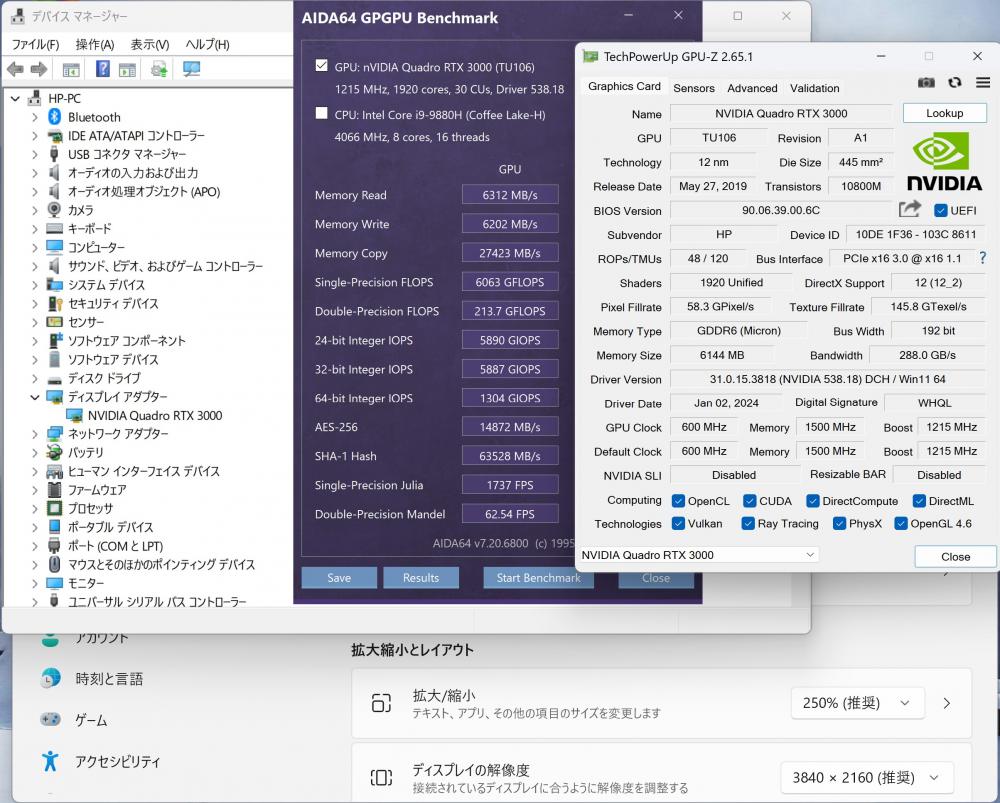Open the 250% (推奨) scale dropdown
The image size is (1000, 803).
(858, 703)
